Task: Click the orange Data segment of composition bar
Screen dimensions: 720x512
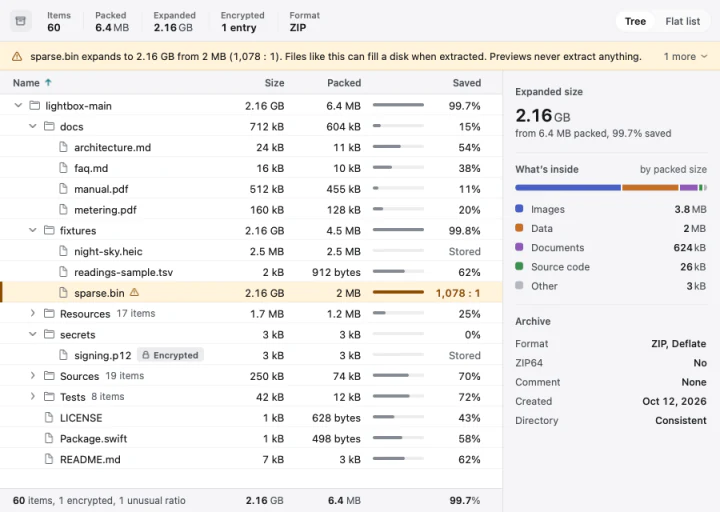Action: click(x=650, y=187)
